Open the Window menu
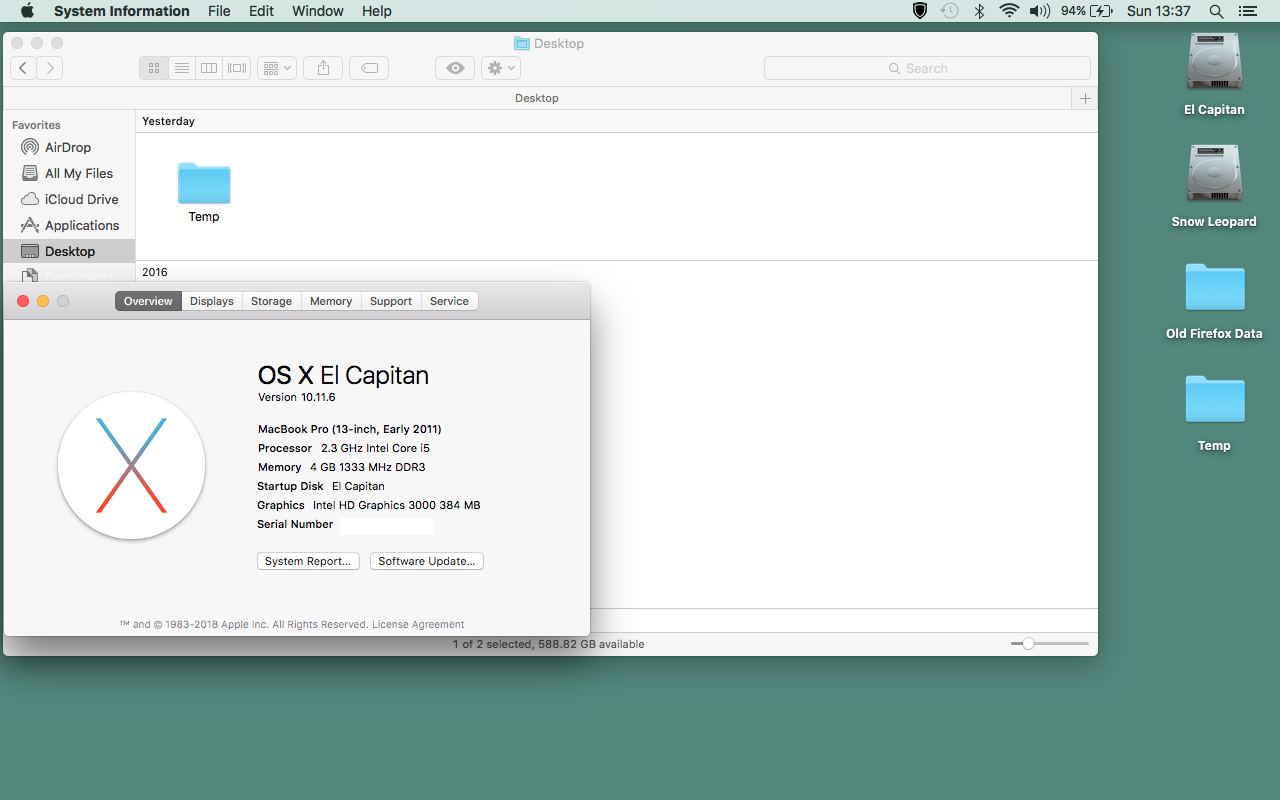Image resolution: width=1280 pixels, height=800 pixels. [318, 11]
